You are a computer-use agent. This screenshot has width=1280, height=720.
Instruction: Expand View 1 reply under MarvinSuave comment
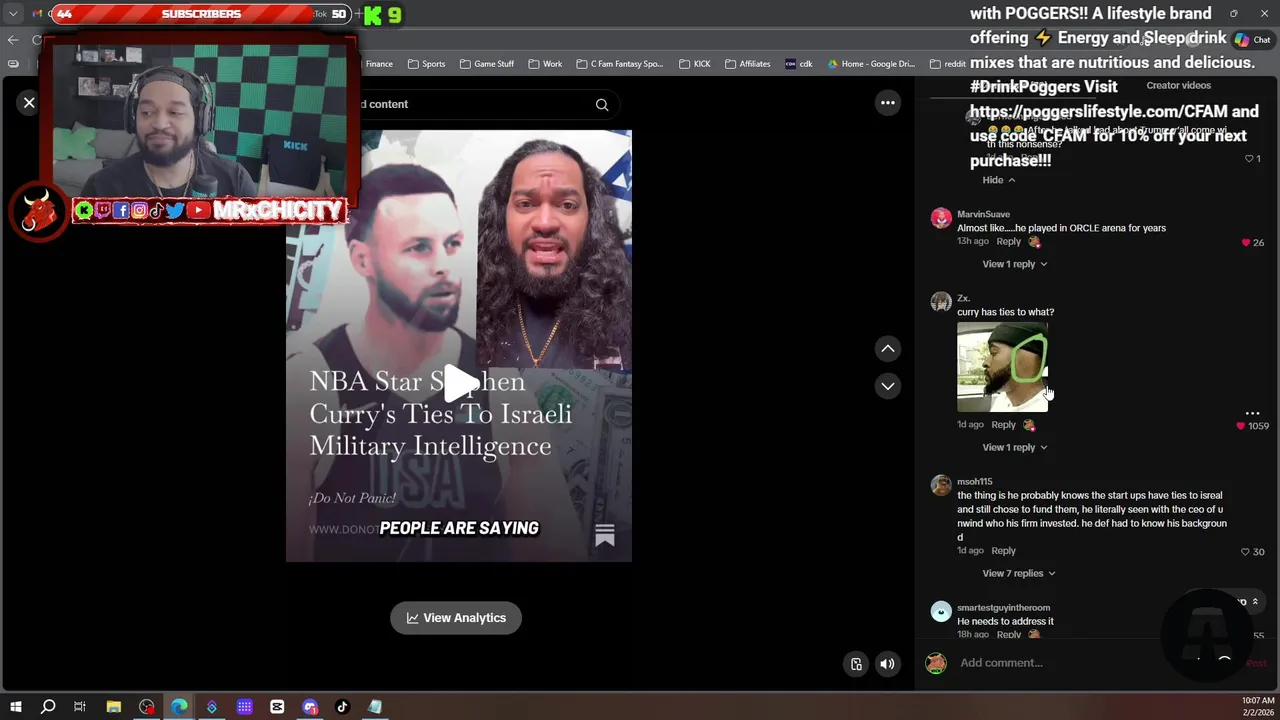click(1014, 264)
